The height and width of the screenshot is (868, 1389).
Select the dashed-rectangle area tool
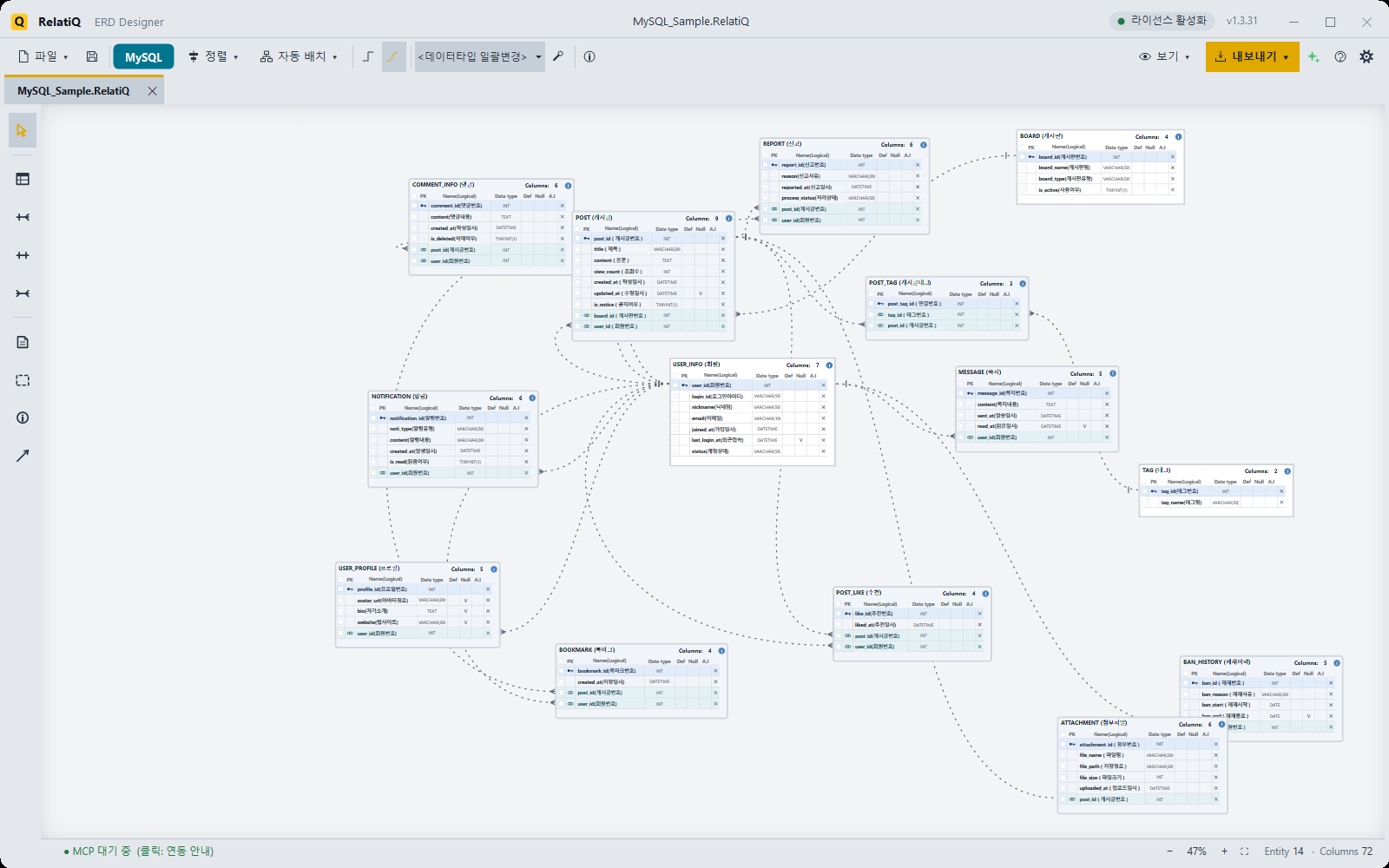click(23, 380)
